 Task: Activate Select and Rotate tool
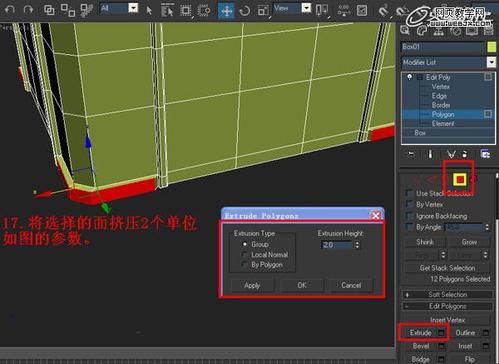coord(245,11)
